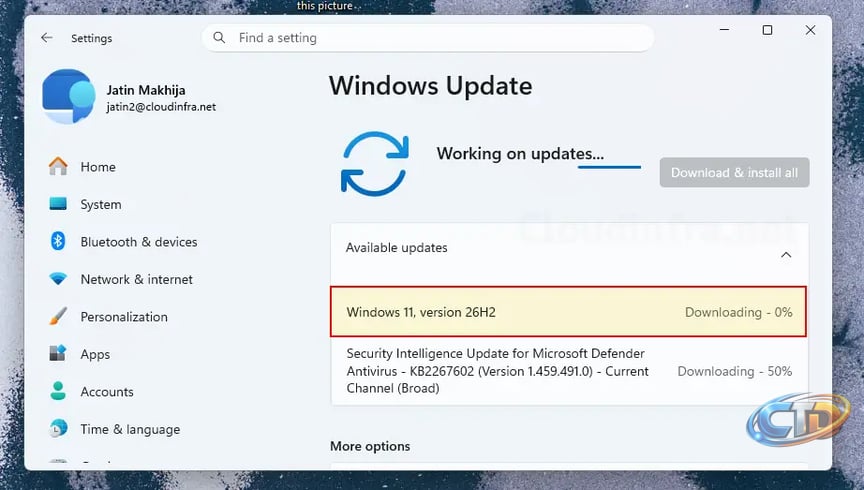Click the search magnifier icon

tap(219, 37)
